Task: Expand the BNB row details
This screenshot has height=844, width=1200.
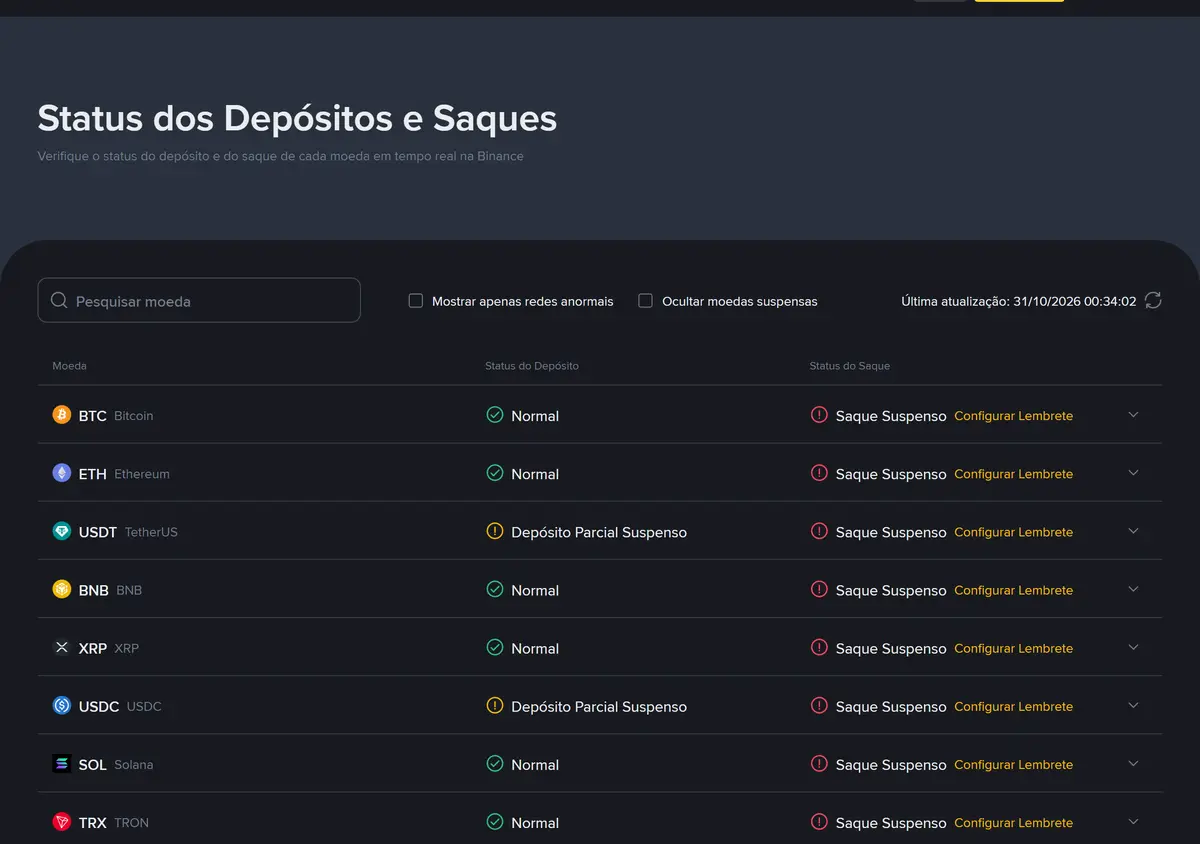Action: coord(1133,589)
